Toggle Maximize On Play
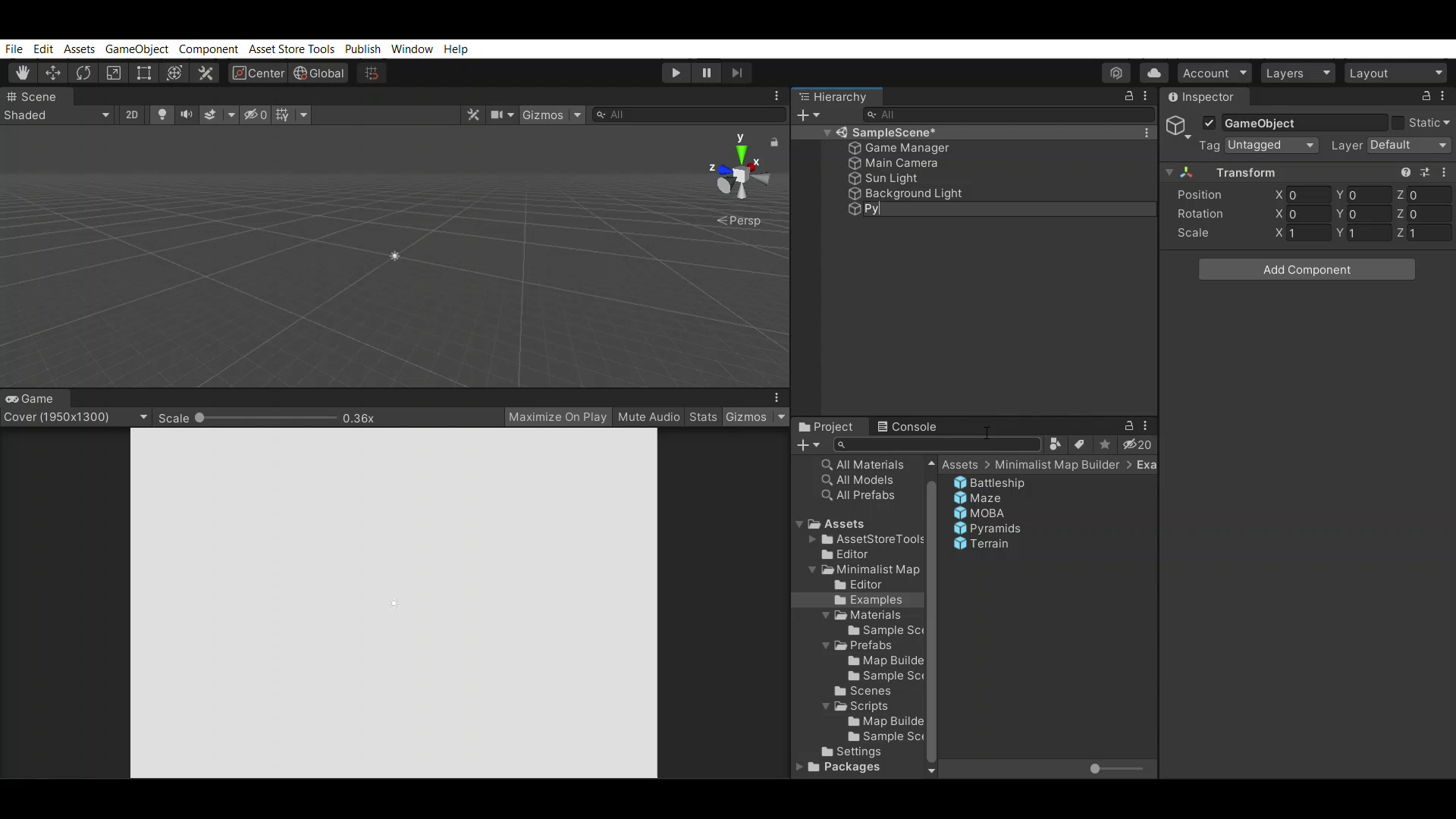Viewport: 1456px width, 819px height. [557, 417]
